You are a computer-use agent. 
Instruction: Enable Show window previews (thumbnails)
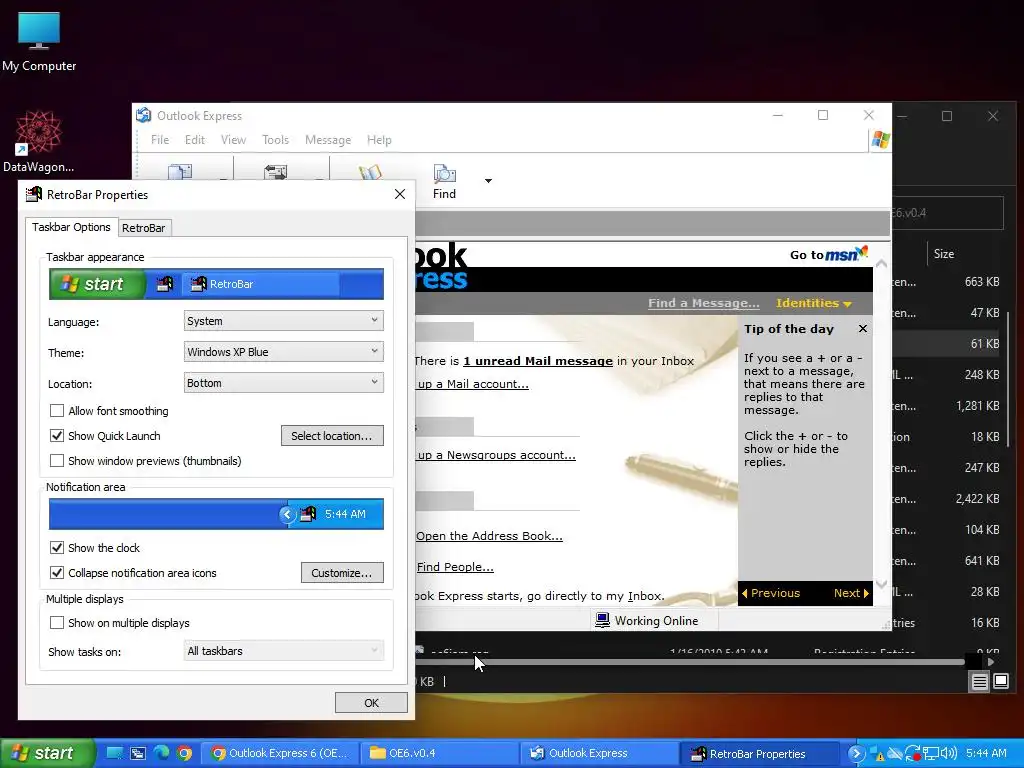(57, 460)
